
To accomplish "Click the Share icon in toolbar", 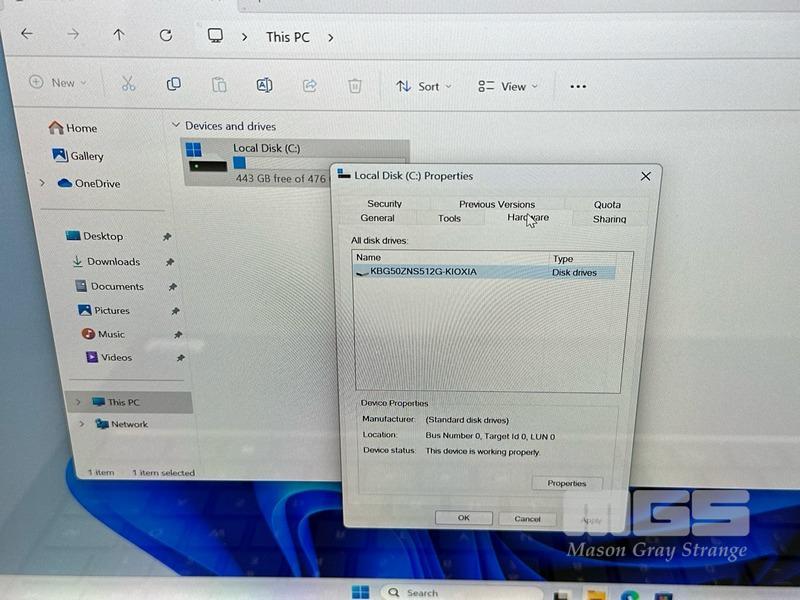I will [x=309, y=86].
